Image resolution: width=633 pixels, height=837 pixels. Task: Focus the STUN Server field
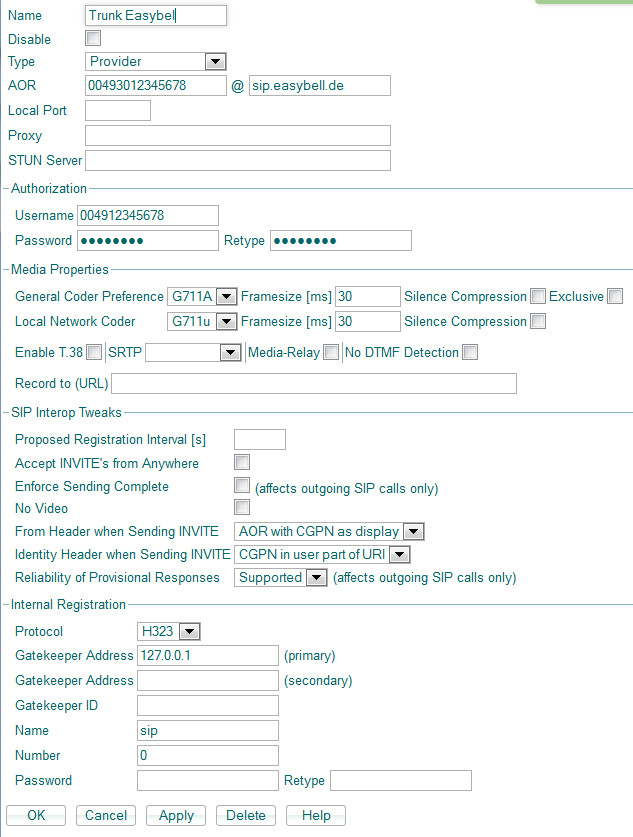point(237,160)
